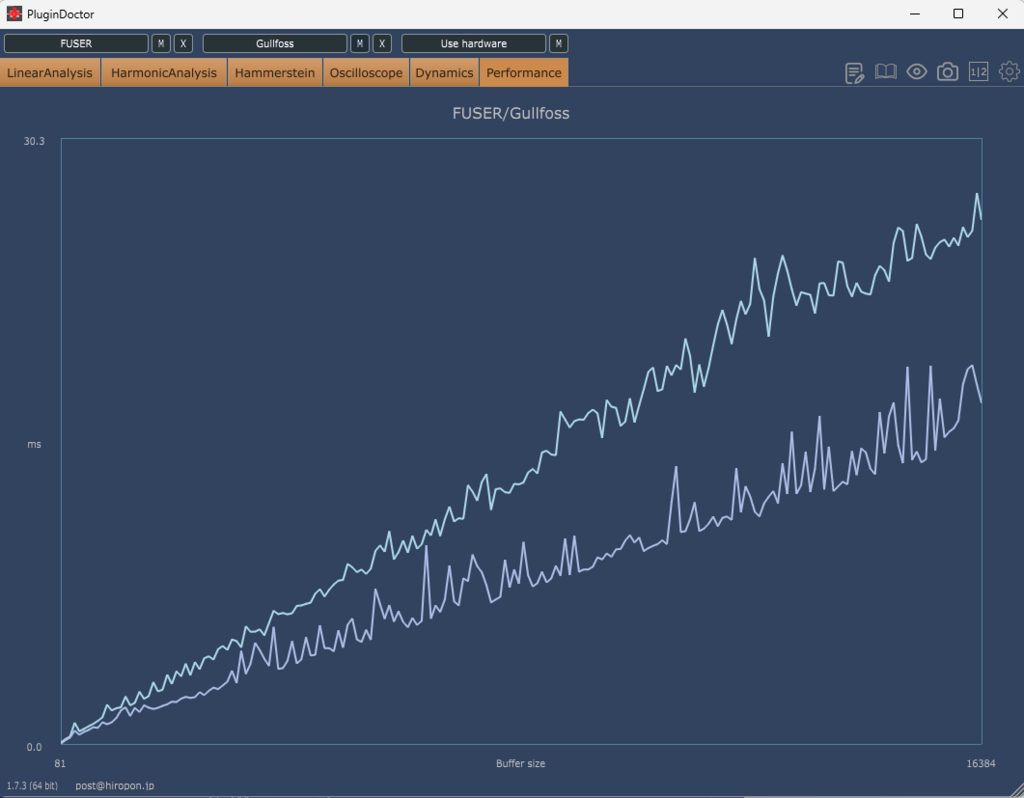Remove Gullfoss plugin with X button

tap(382, 44)
